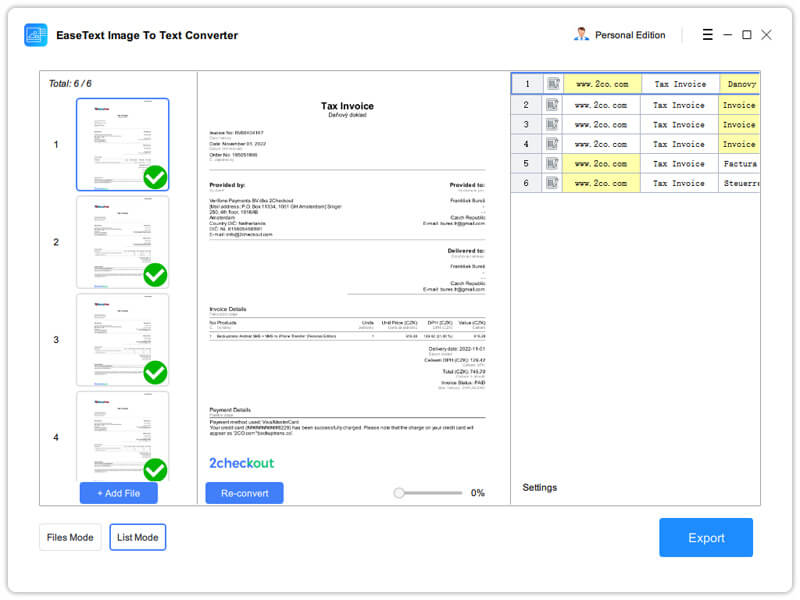Click the row 3 document icon

pyautogui.click(x=552, y=124)
